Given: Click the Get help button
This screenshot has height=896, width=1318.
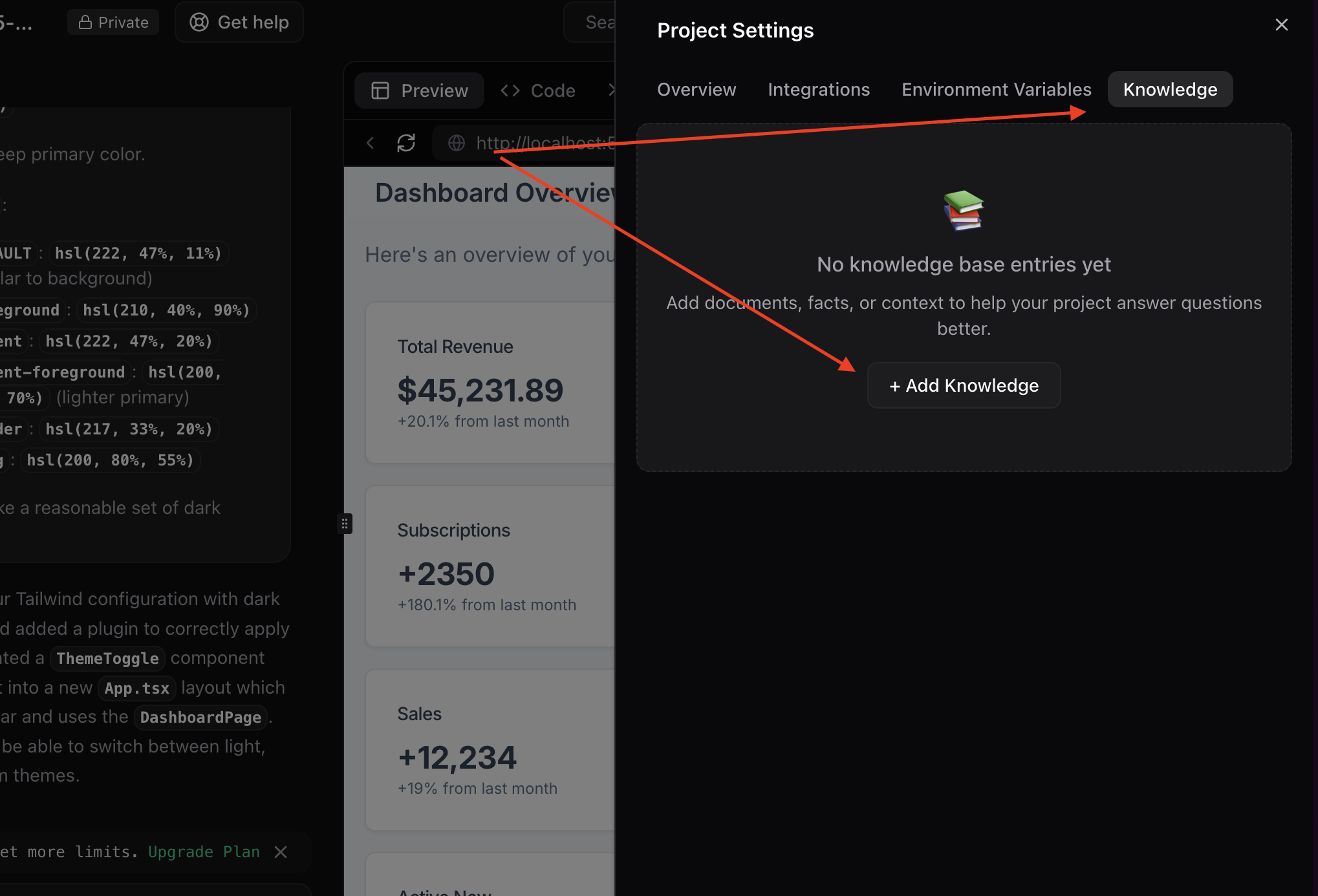Looking at the screenshot, I should 239,22.
